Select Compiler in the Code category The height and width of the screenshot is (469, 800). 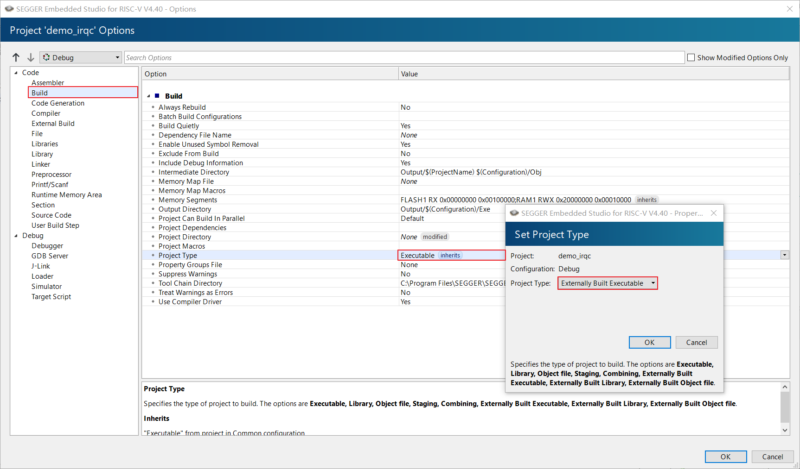pyautogui.click(x=46, y=113)
